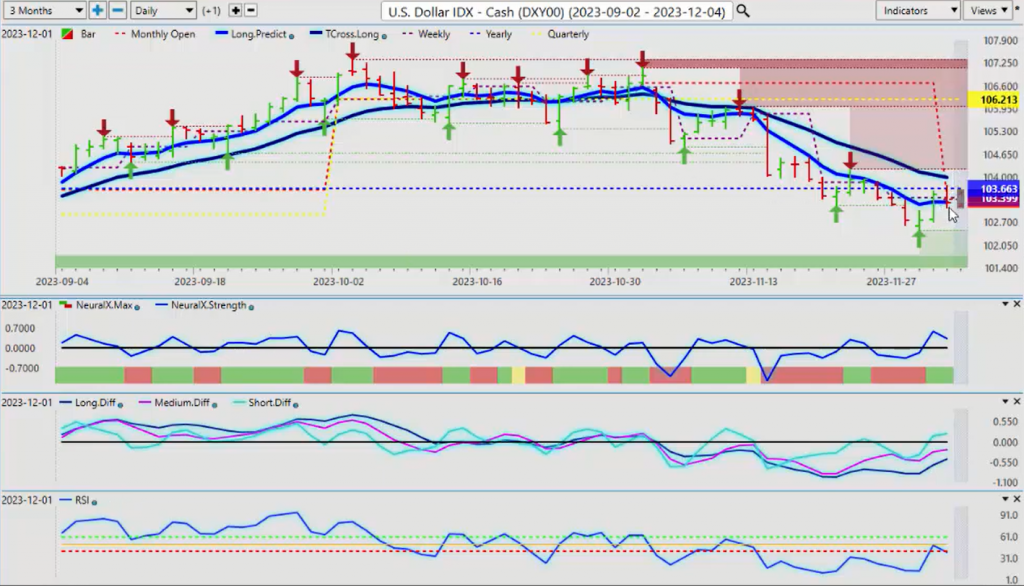This screenshot has width=1024, height=586.
Task: Close the NeuralX indicator panel
Action: tap(1017, 304)
